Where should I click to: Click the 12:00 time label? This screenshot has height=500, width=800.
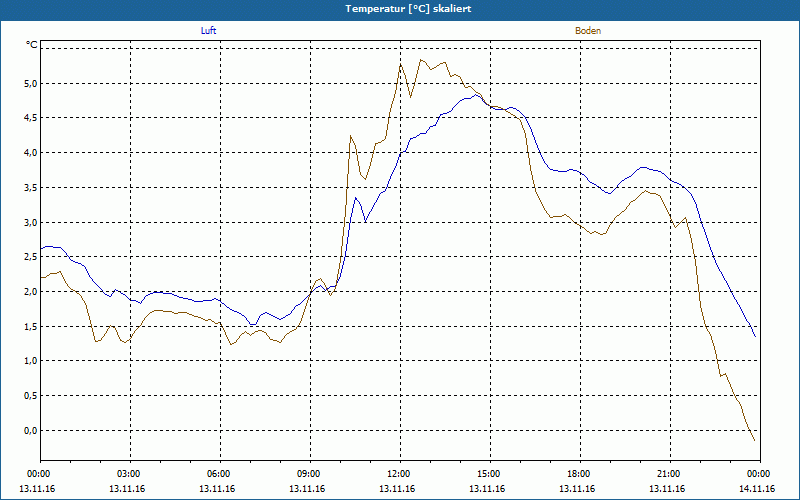pyautogui.click(x=400, y=474)
